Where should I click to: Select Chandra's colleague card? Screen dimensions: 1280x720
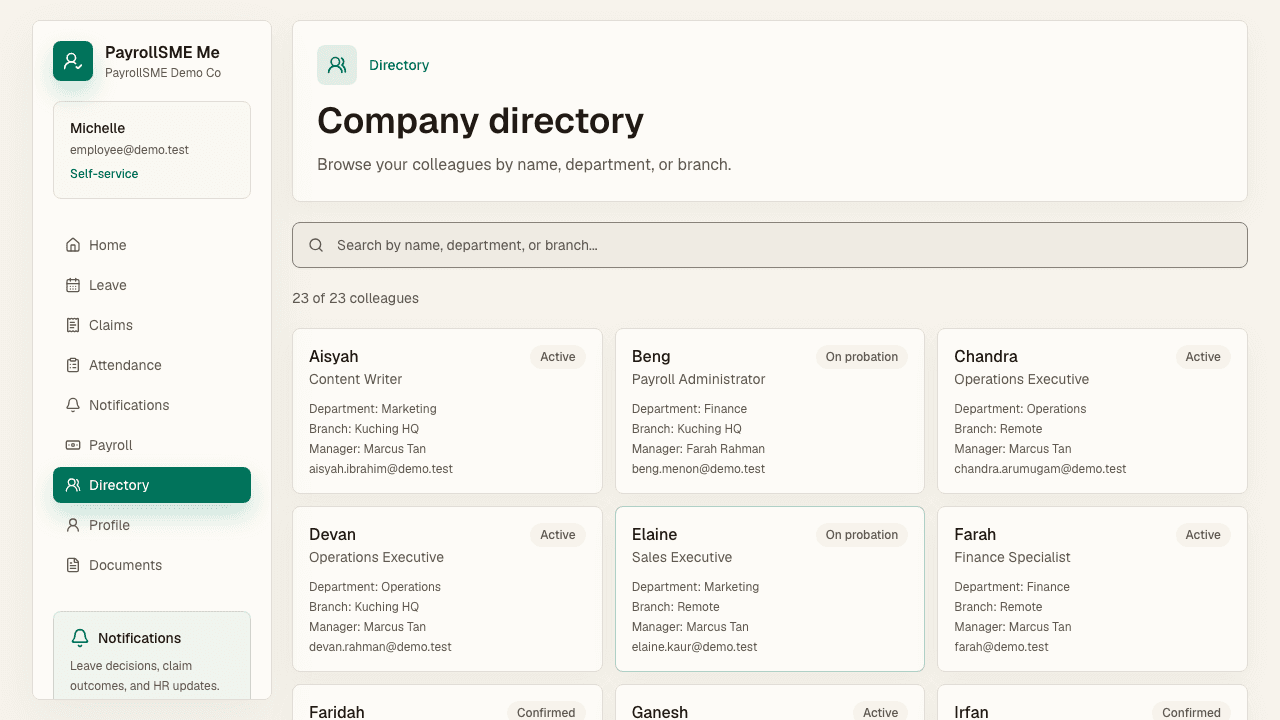point(1092,411)
